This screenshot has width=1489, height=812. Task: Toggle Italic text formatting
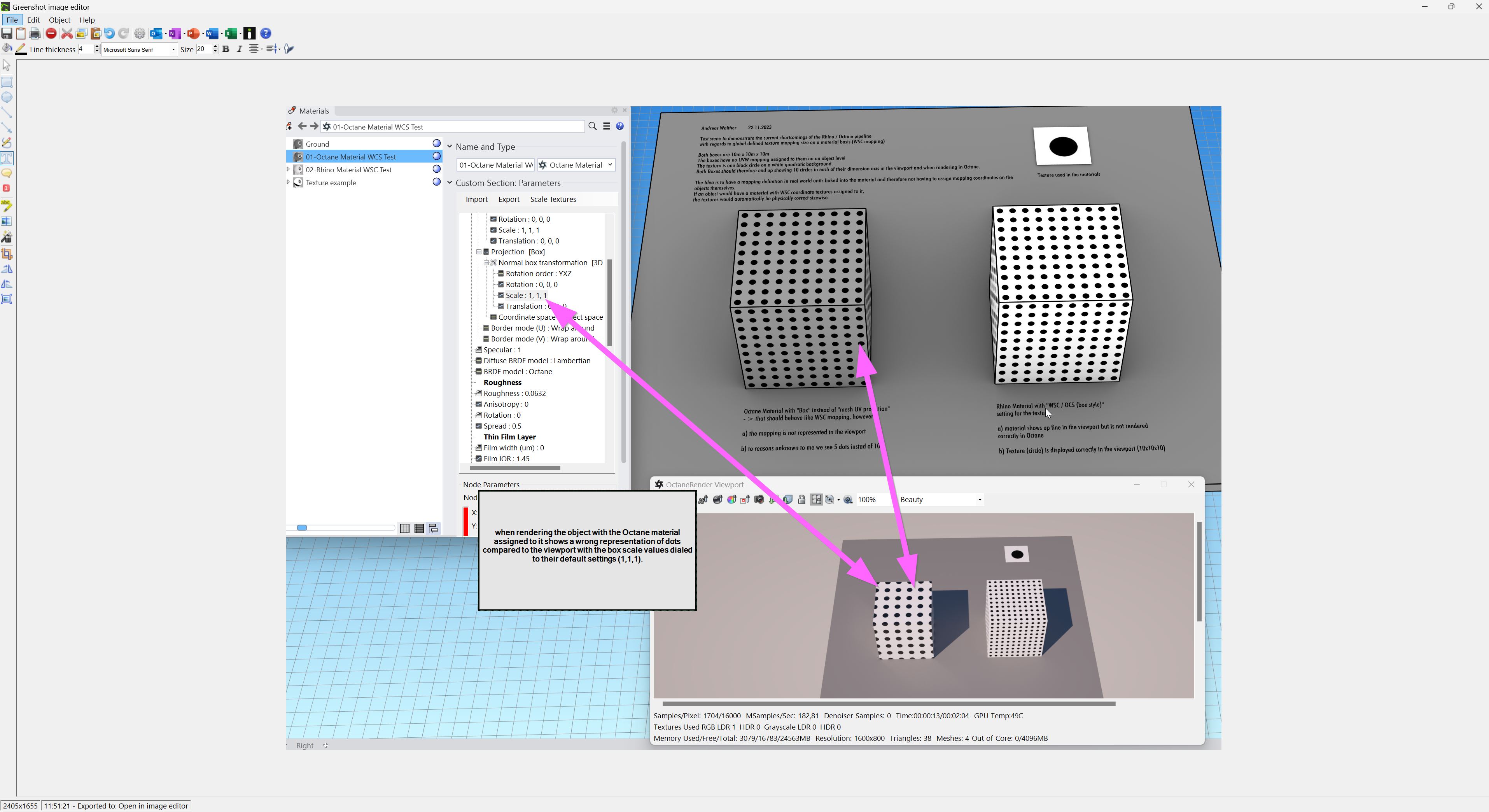tap(239, 49)
